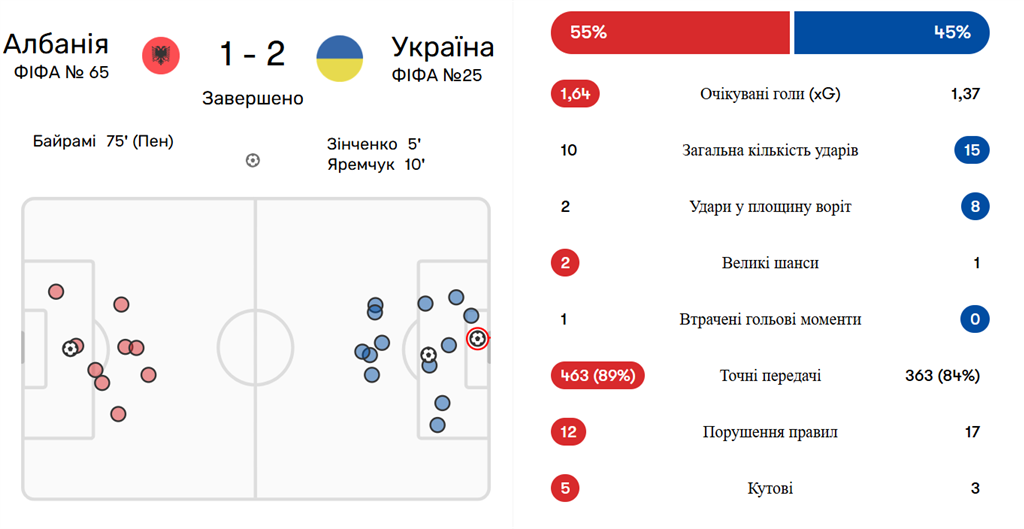Click Albania's 12 fouls badge
The width and height of the screenshot is (1024, 529).
point(568,433)
